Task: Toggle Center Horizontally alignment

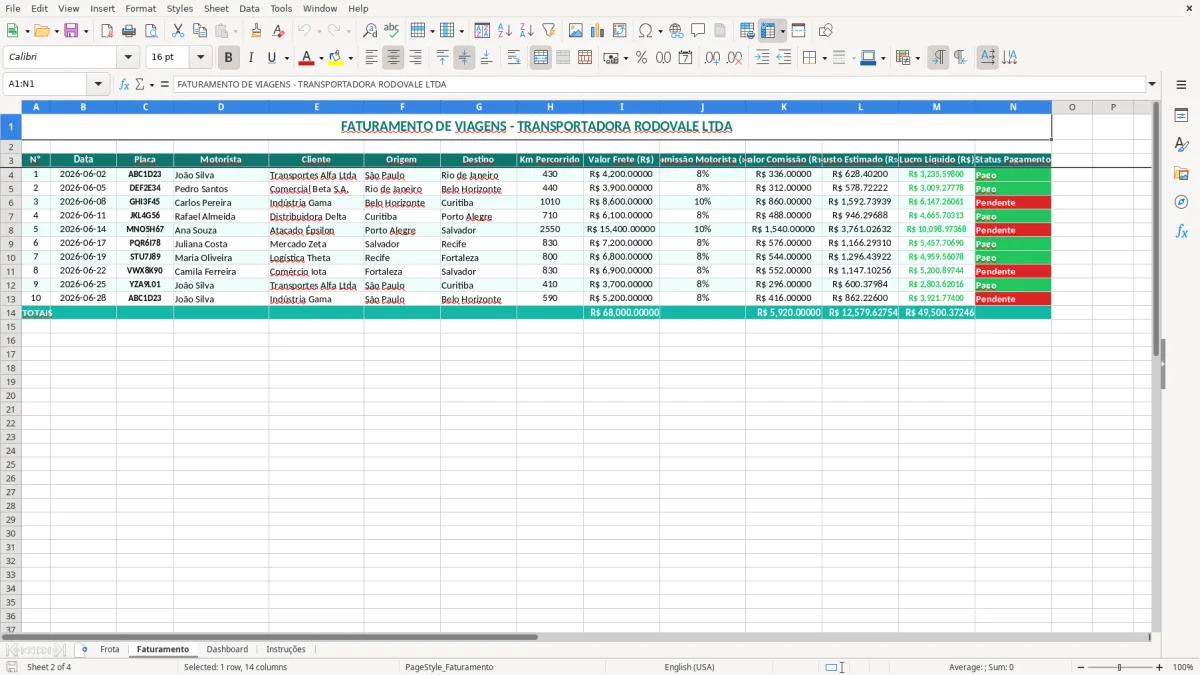Action: tap(393, 58)
